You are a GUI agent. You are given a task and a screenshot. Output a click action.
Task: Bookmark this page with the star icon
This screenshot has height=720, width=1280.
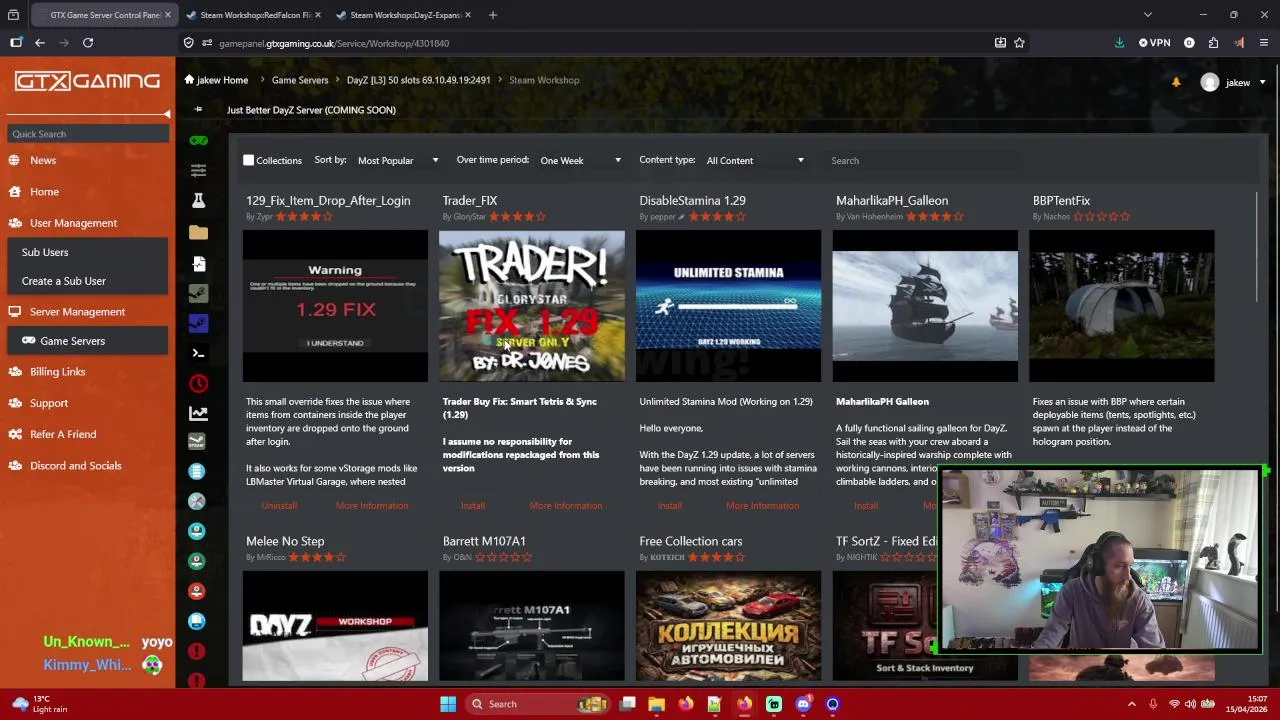1019,43
